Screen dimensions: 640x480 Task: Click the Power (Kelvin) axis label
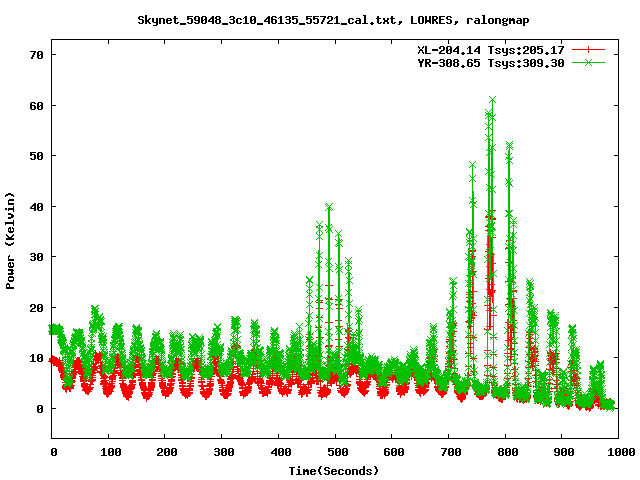(10, 241)
